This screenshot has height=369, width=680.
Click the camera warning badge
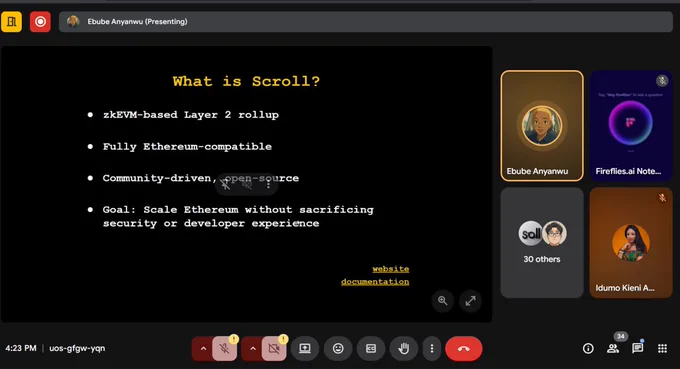(283, 339)
